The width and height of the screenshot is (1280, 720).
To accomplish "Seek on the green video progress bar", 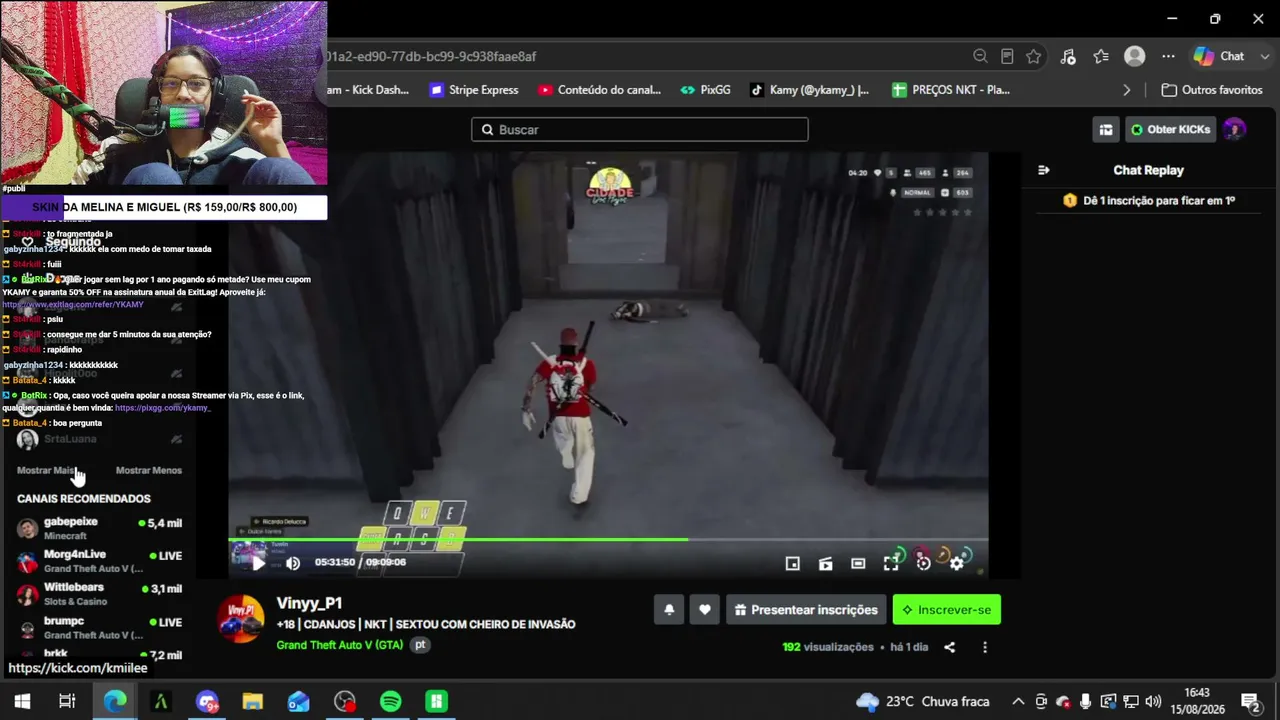I will point(608,540).
